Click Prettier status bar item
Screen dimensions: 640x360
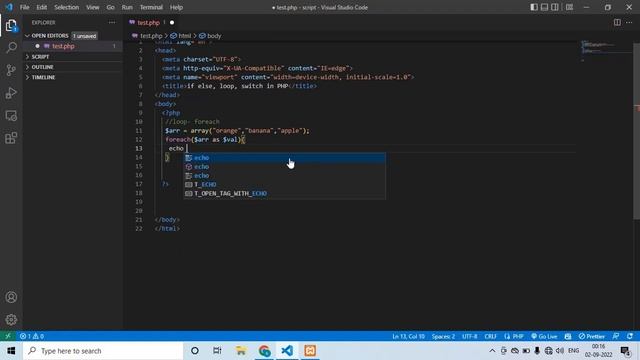[x=591, y=336]
